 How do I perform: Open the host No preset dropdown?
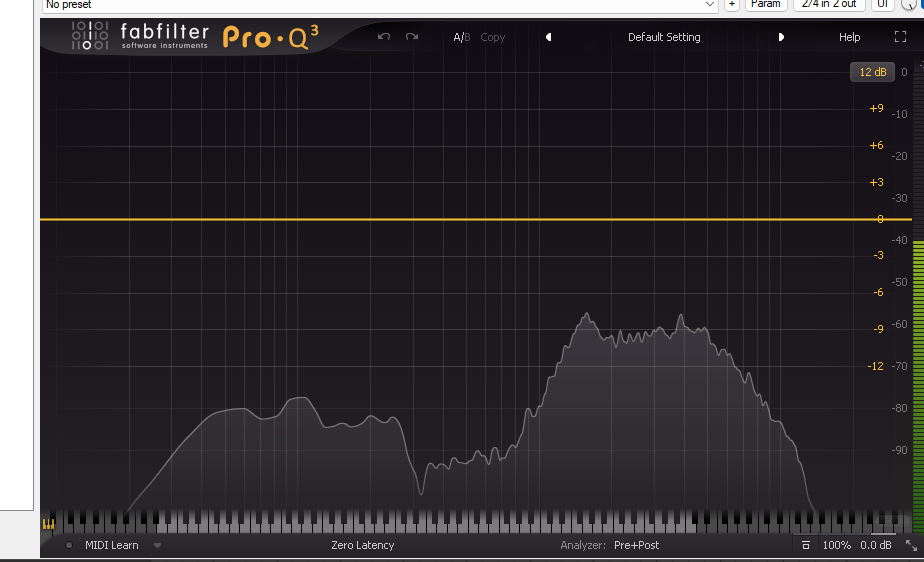click(x=380, y=5)
